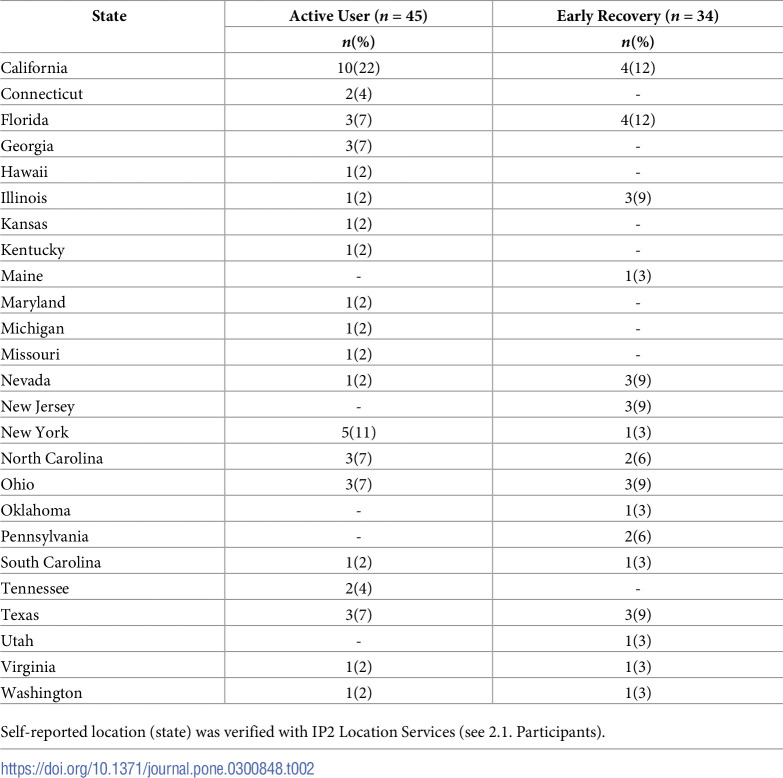This screenshot has width=783, height=778.
Task: Select the Washington row label
Action: [x=41, y=693]
